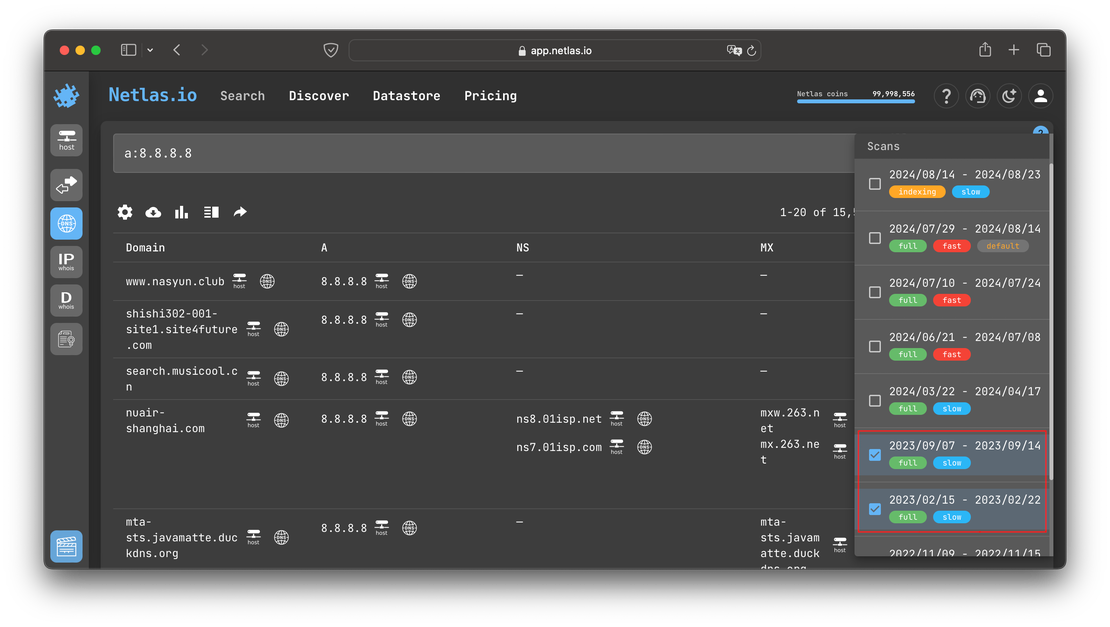Enable the 2024/07/29 - 2024/08/14 default scan
Image resolution: width=1110 pixels, height=627 pixels.
(875, 238)
